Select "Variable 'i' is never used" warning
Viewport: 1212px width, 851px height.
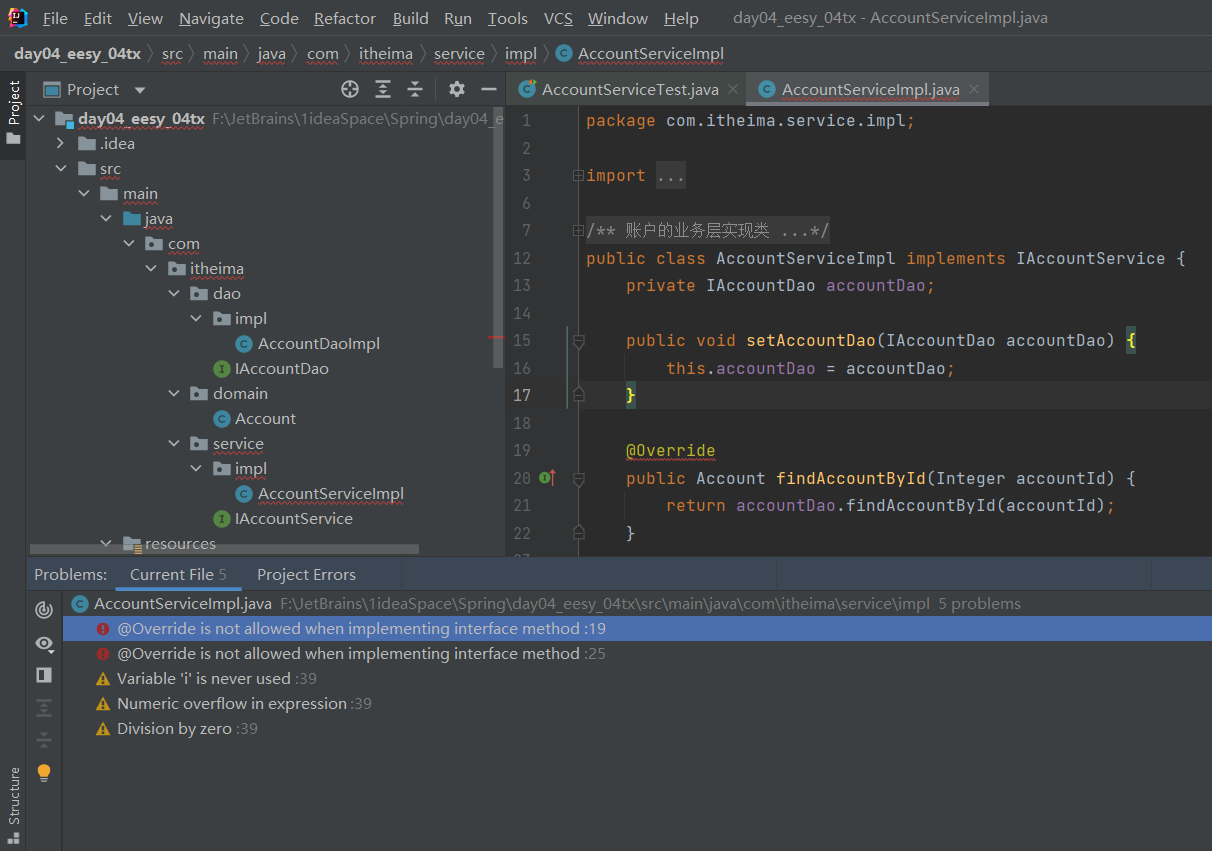[635, 678]
